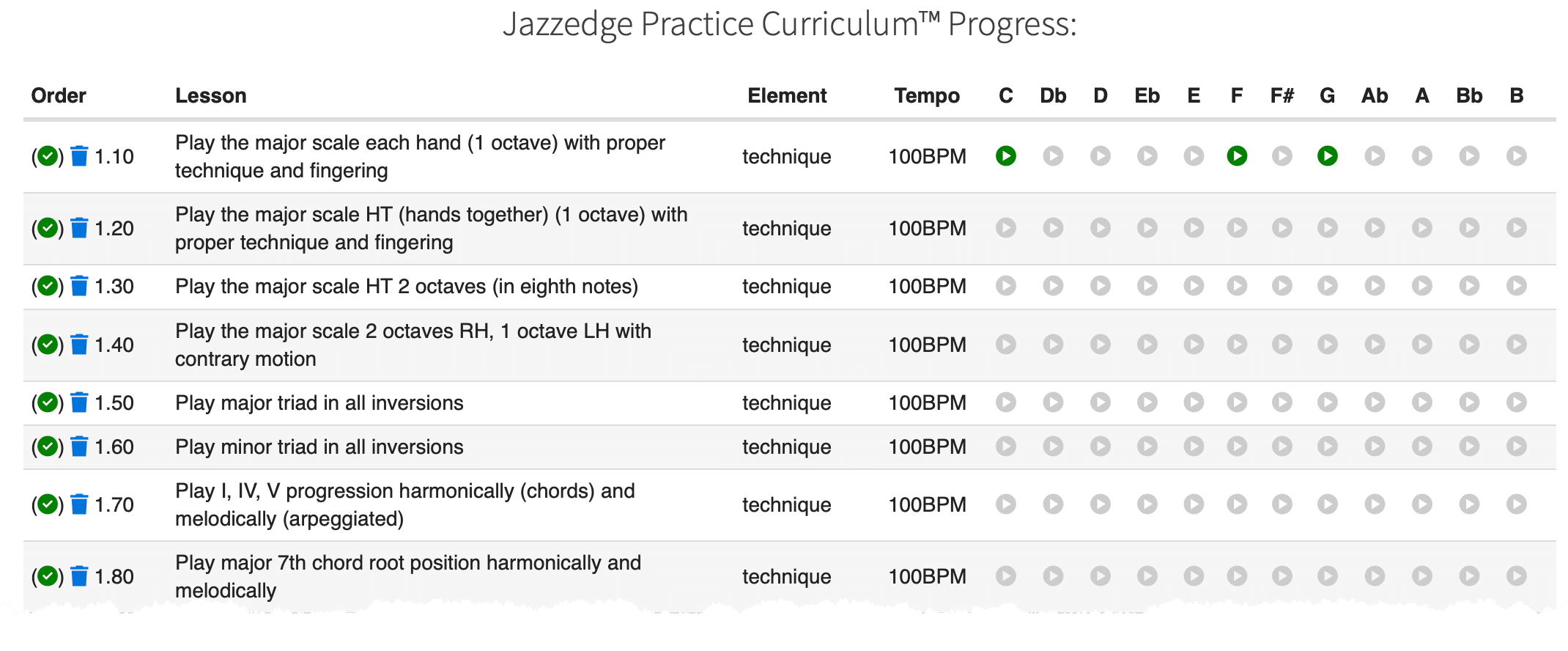Click the Tempo column header
The height and width of the screenshot is (651, 1568).
click(x=927, y=96)
